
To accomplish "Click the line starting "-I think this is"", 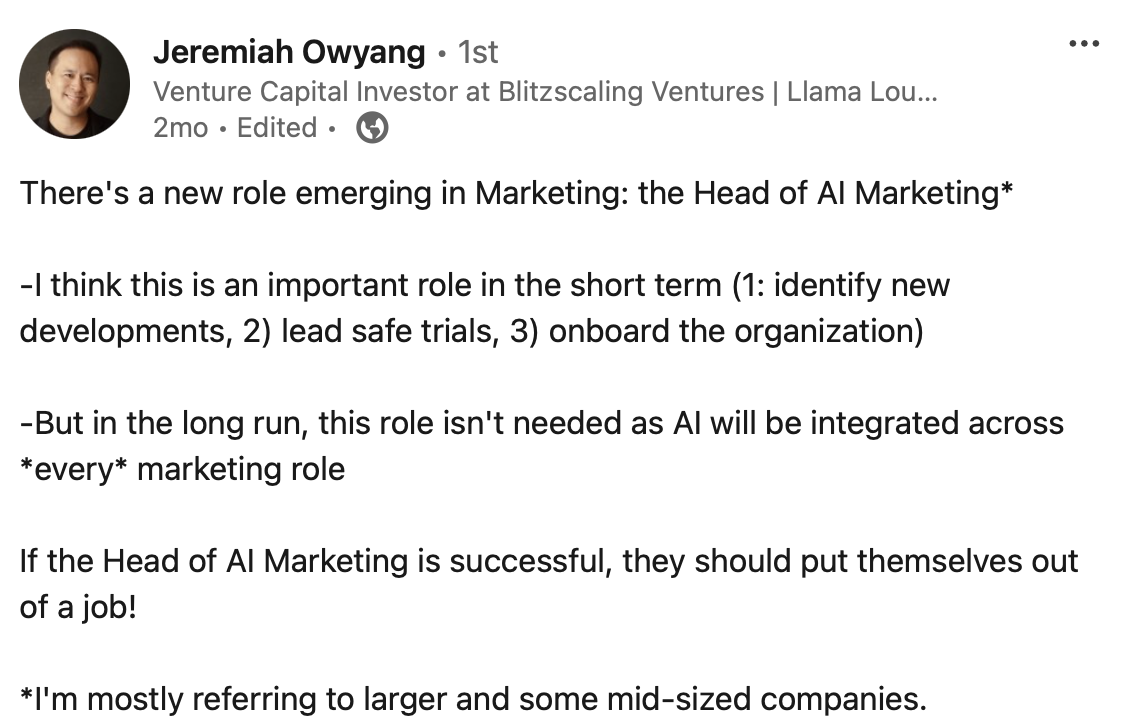I will coord(485,285).
